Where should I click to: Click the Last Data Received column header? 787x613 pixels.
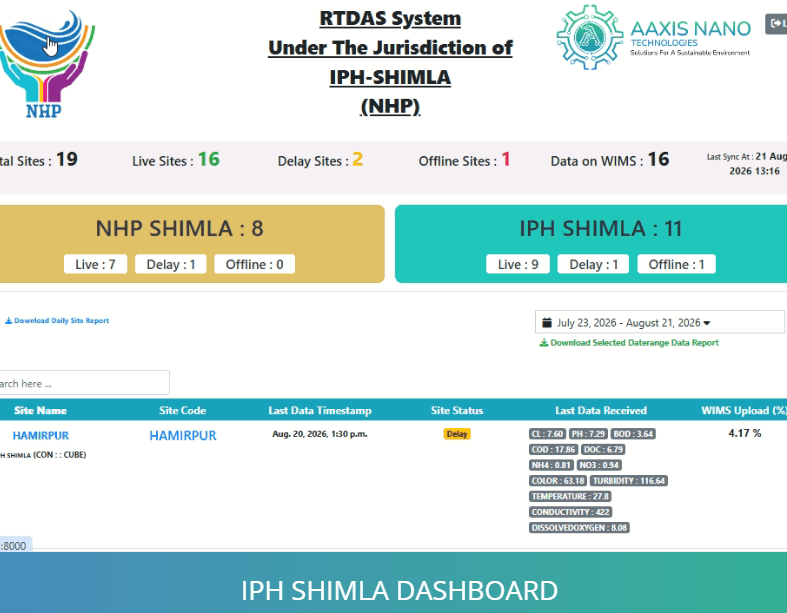pos(601,411)
